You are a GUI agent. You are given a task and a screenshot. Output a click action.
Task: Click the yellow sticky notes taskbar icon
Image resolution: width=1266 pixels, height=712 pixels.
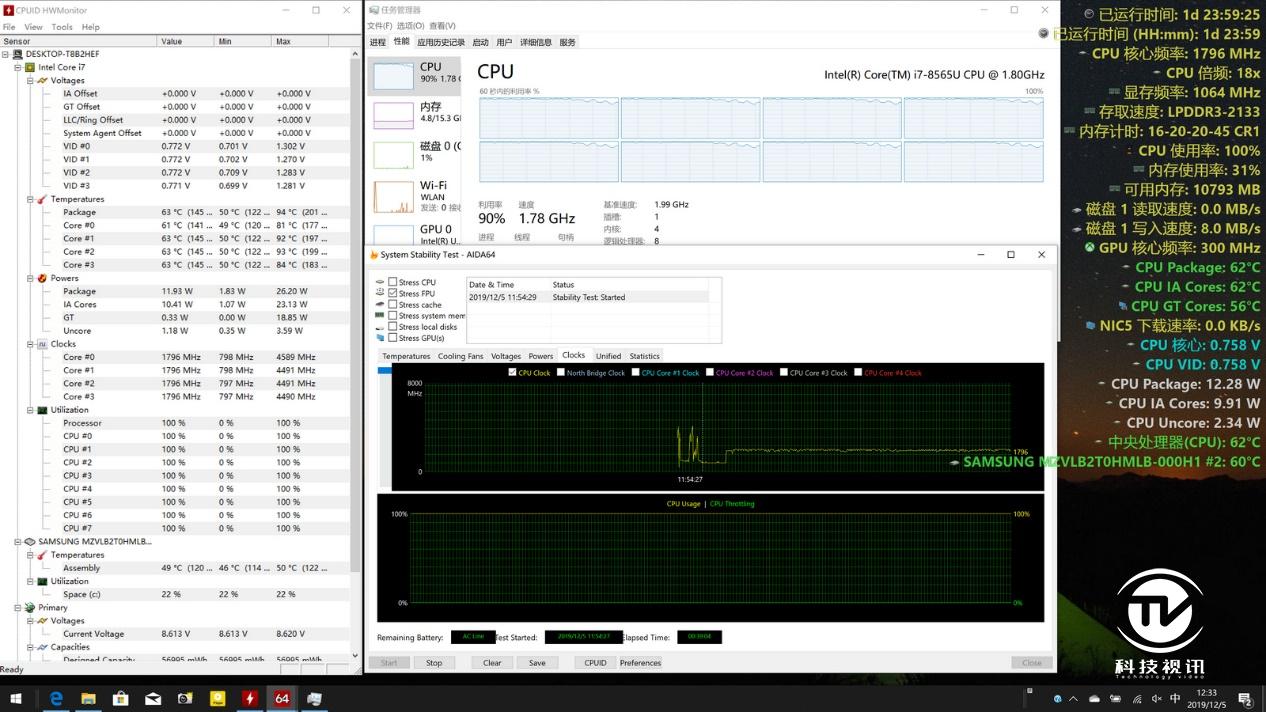217,698
